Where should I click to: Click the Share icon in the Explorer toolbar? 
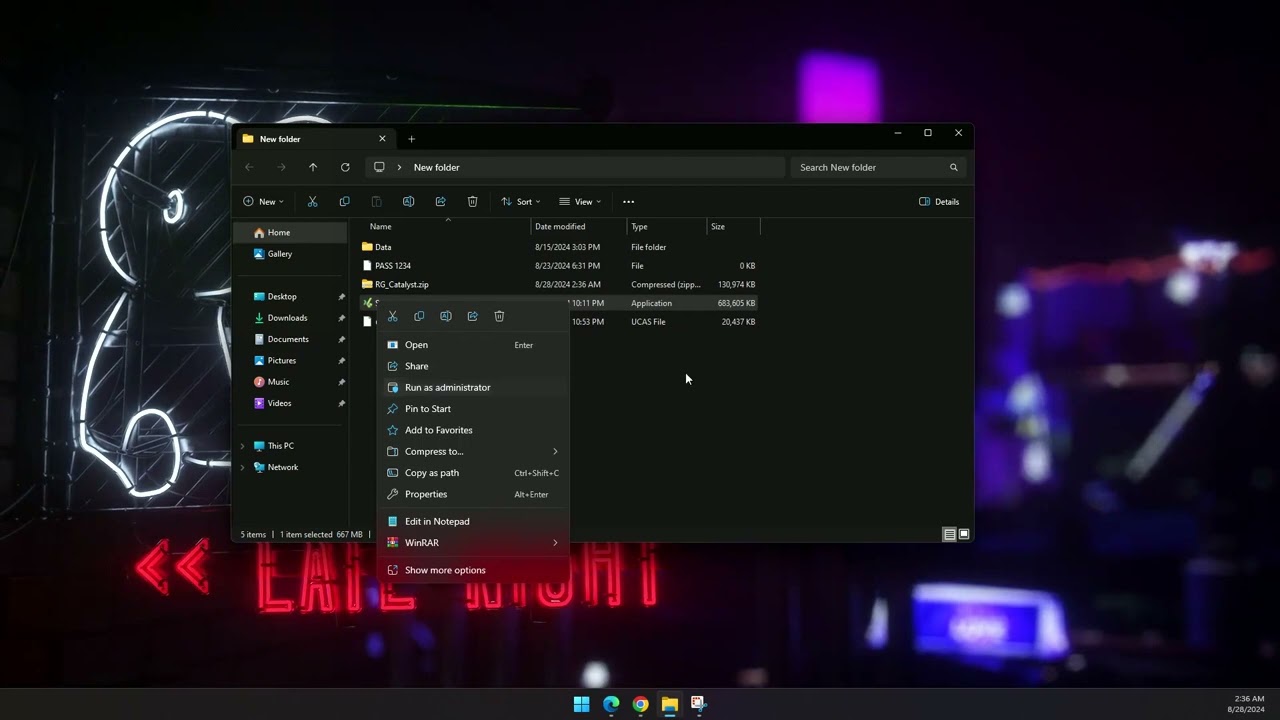(x=440, y=201)
